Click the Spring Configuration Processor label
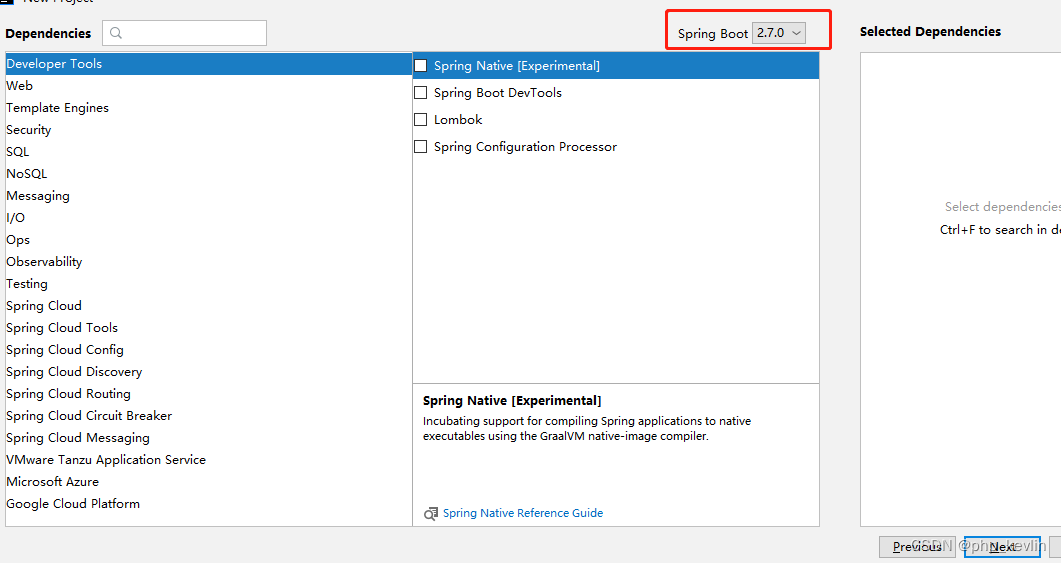 525,147
